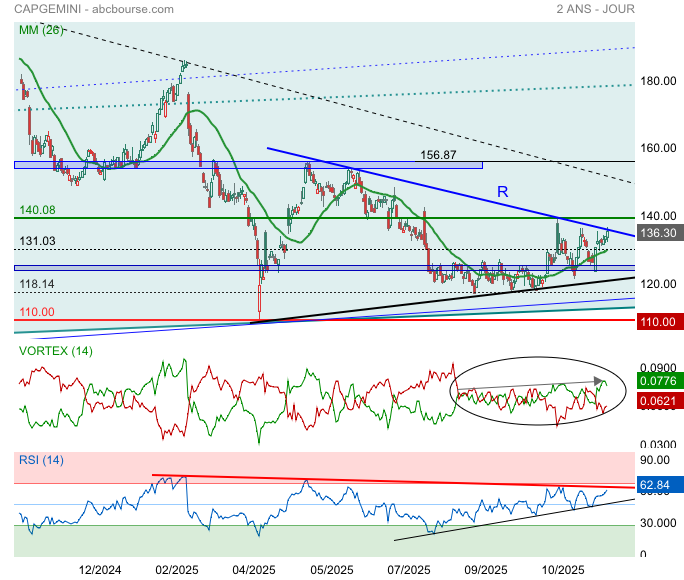Click the 05/2025 date label

pyautogui.click(x=332, y=570)
